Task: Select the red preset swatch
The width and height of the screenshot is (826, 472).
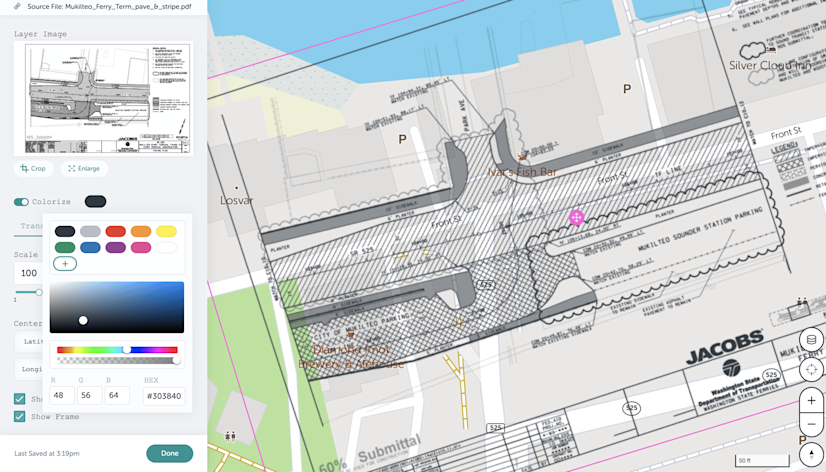Action: (115, 231)
